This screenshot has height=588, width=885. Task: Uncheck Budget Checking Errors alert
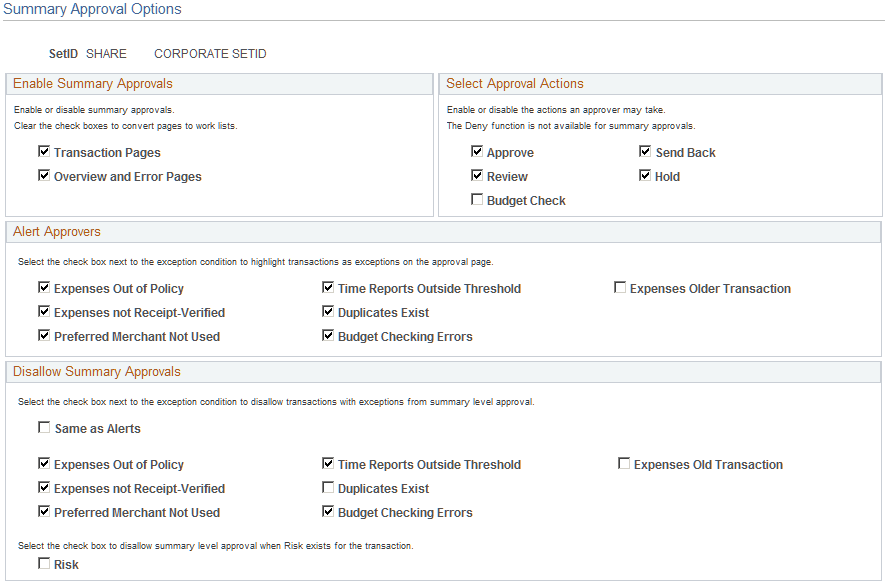click(x=328, y=337)
